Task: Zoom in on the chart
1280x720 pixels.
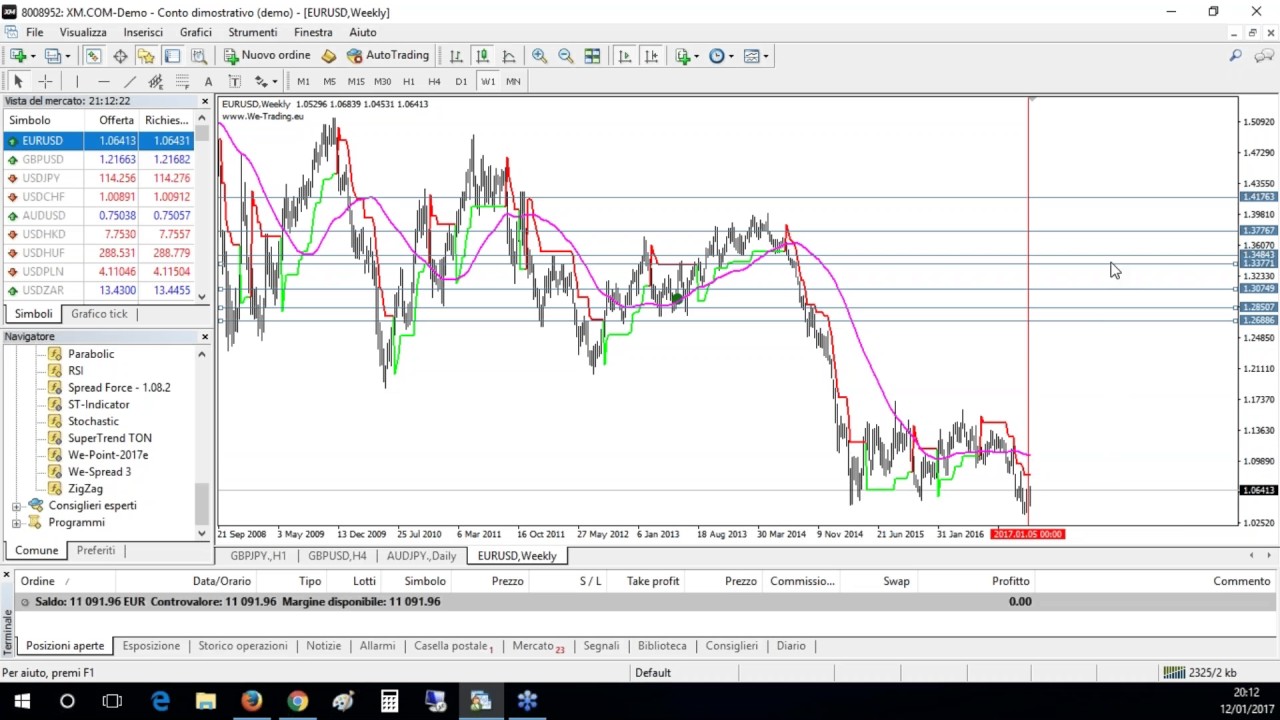Action: (x=540, y=56)
